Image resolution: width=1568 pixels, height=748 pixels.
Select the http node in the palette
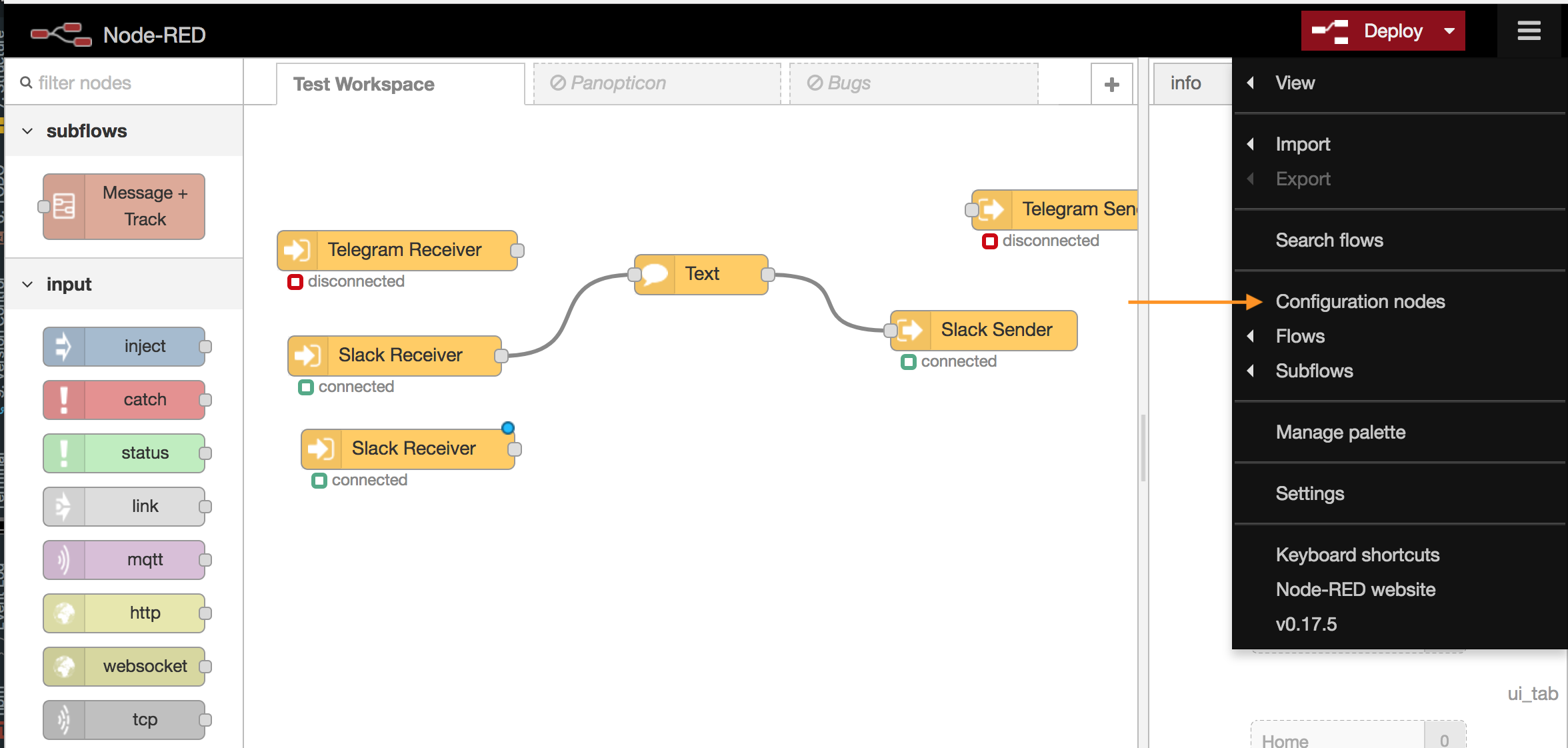124,613
